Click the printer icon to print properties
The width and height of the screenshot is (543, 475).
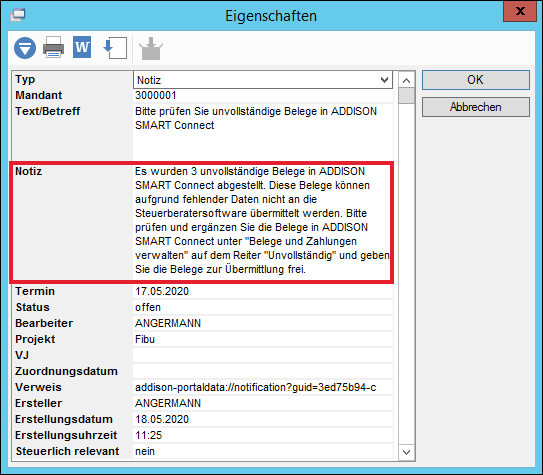click(53, 47)
